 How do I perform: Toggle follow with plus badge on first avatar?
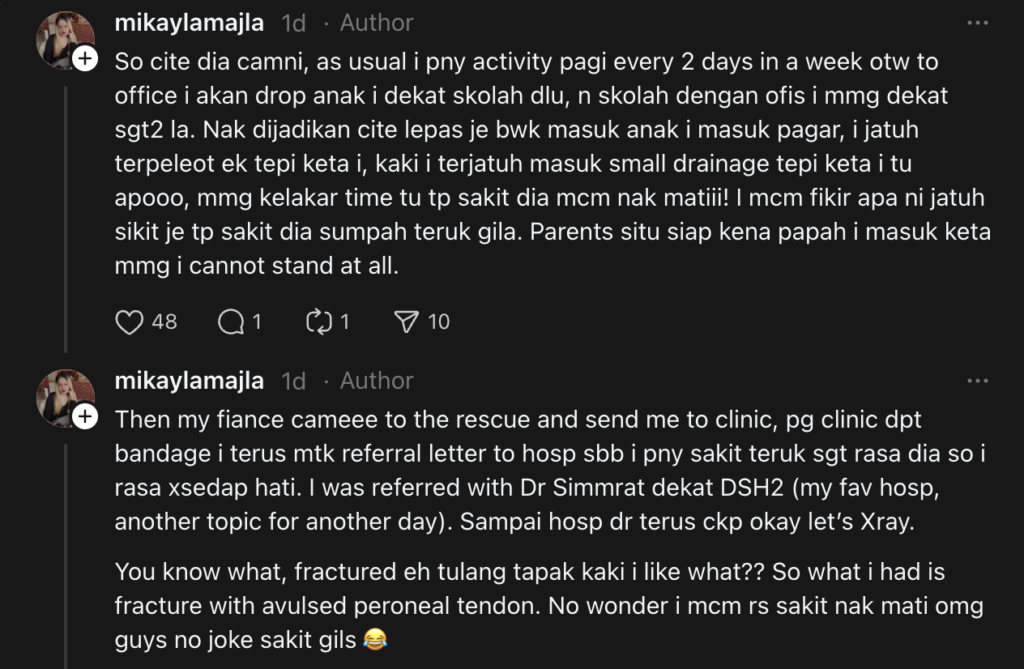(86, 60)
